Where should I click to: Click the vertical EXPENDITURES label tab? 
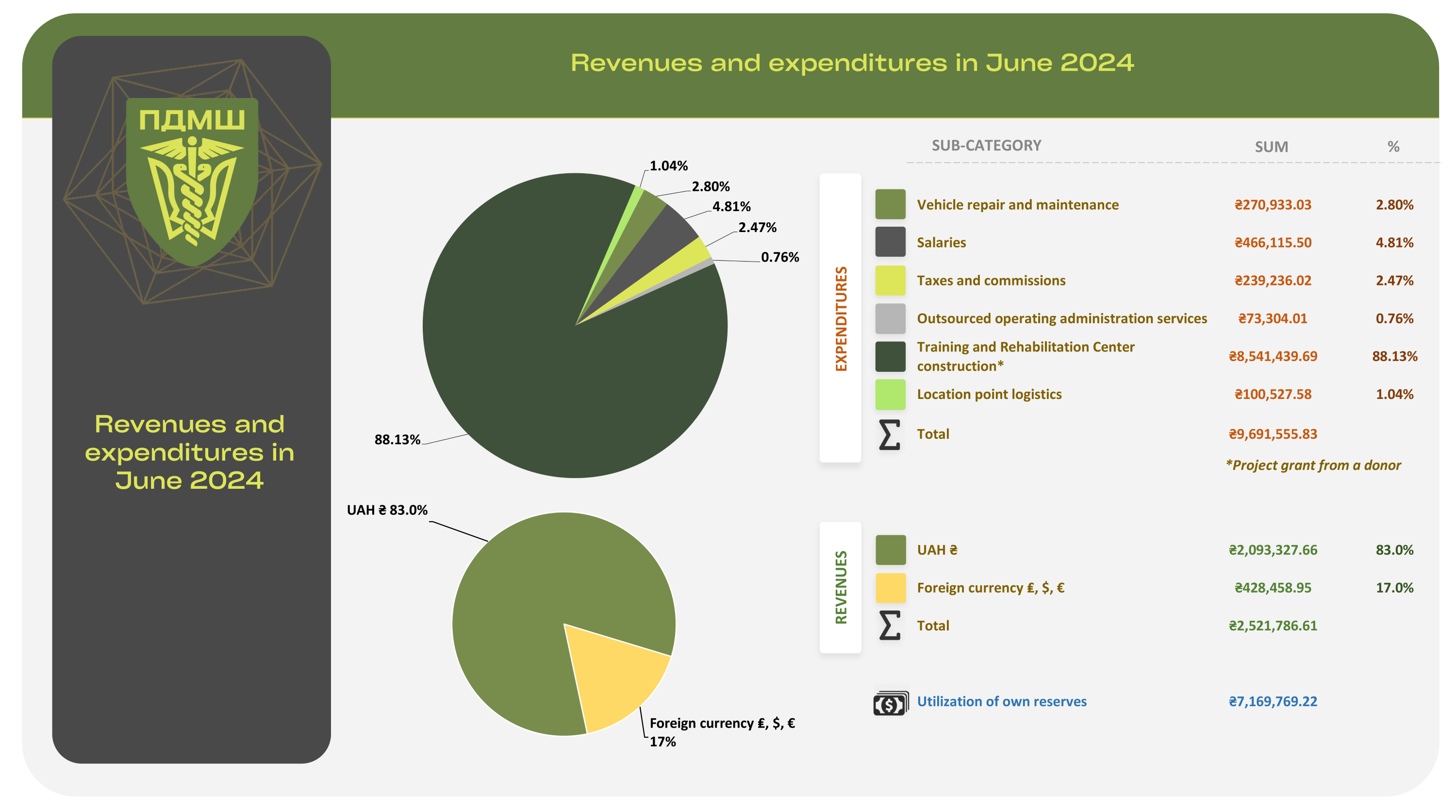[x=841, y=318]
